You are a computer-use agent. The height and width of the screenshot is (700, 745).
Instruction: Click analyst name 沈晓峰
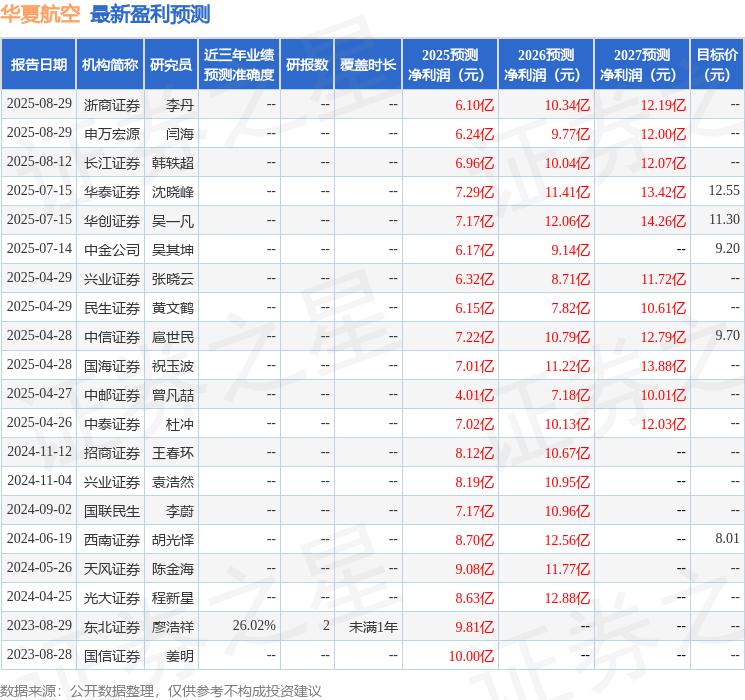(x=172, y=192)
